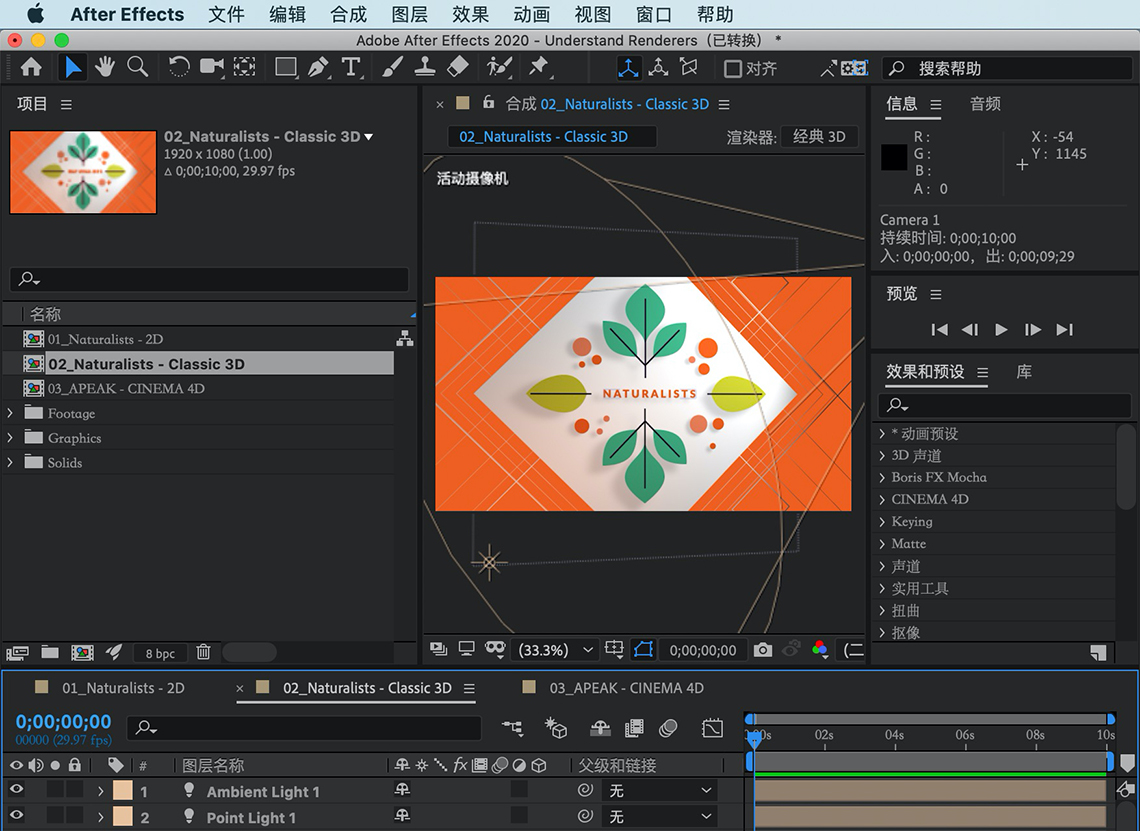This screenshot has width=1140, height=831.
Task: Select the Pen tool
Action: [318, 67]
